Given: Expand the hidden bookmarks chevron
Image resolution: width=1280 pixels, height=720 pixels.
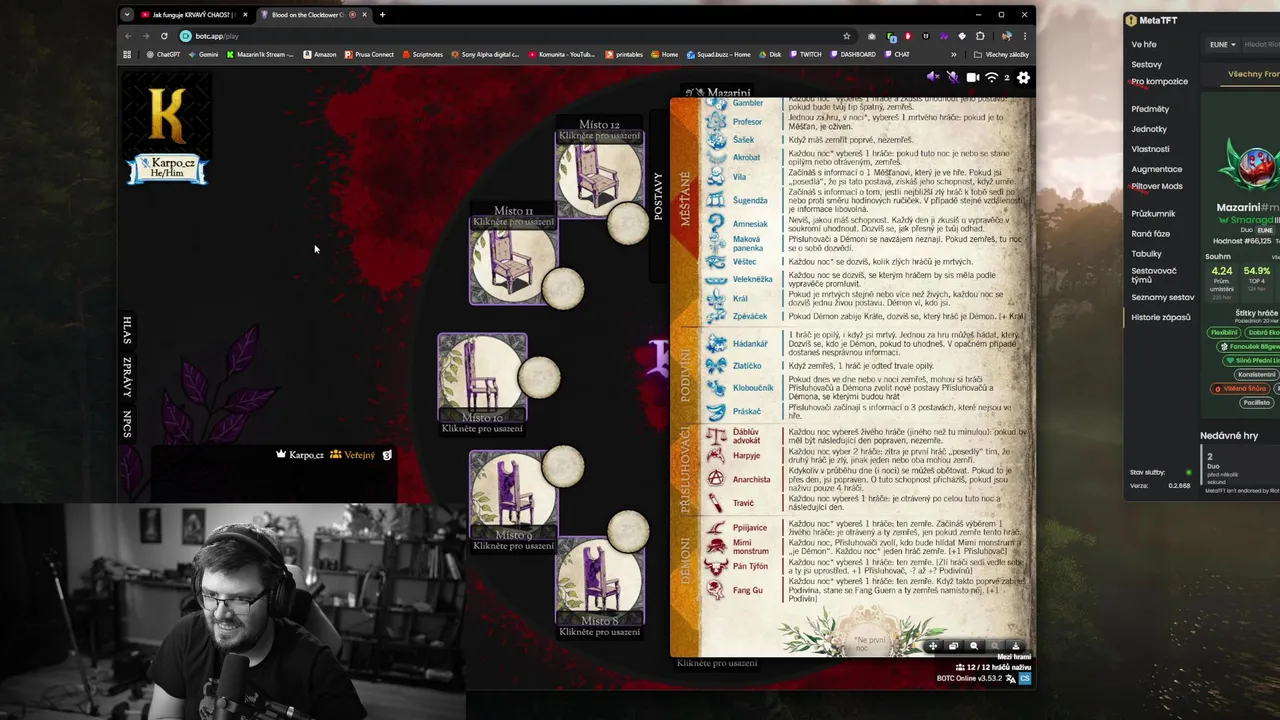Looking at the screenshot, I should click(x=953, y=55).
